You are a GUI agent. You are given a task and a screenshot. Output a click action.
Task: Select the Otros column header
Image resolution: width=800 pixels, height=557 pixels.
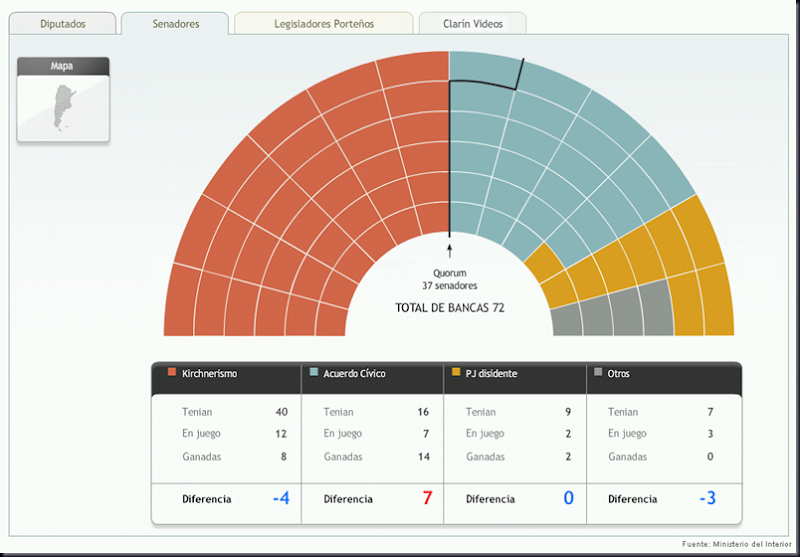[x=664, y=378]
